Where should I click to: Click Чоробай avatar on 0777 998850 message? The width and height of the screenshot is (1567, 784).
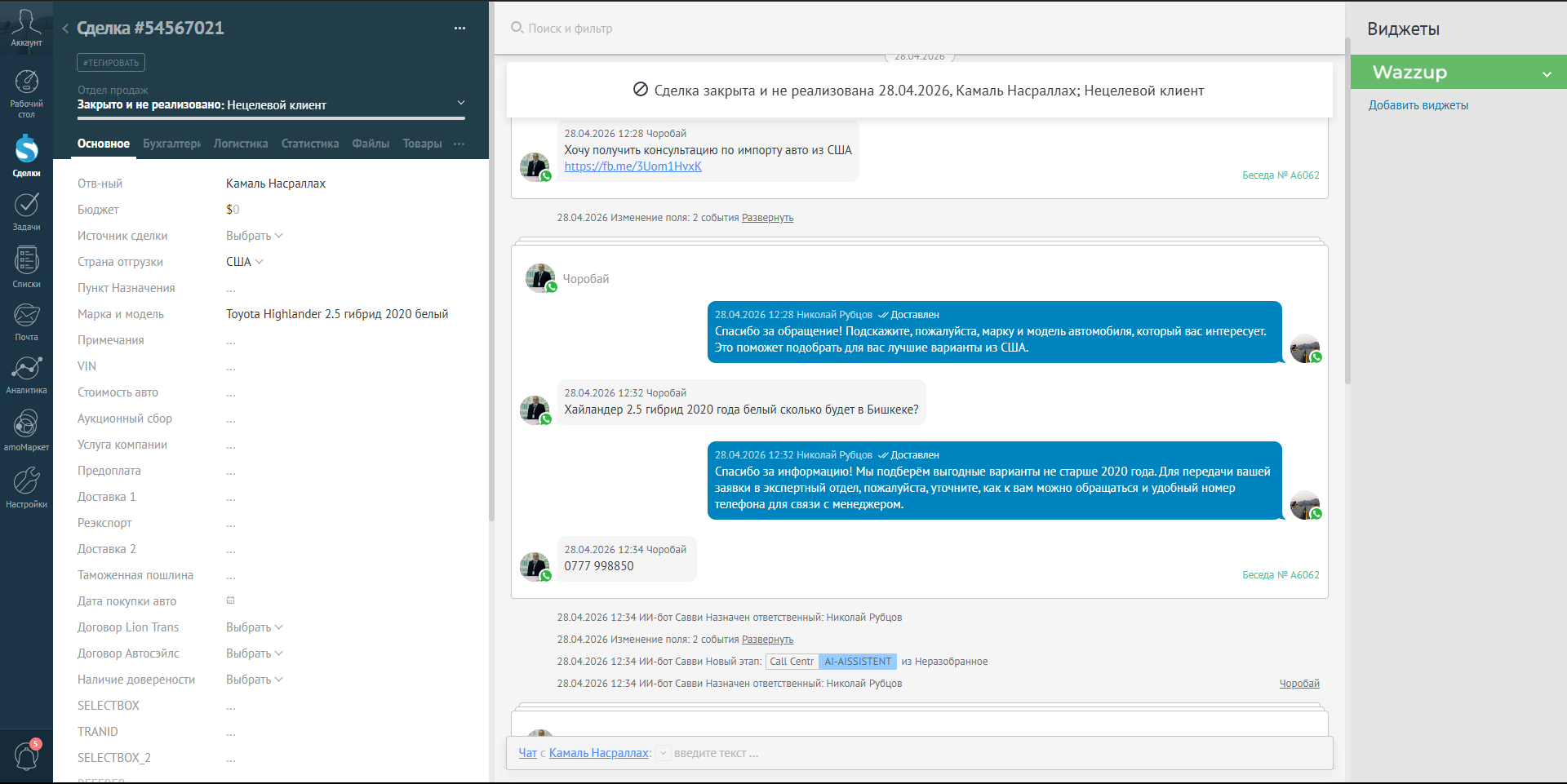[x=535, y=566]
